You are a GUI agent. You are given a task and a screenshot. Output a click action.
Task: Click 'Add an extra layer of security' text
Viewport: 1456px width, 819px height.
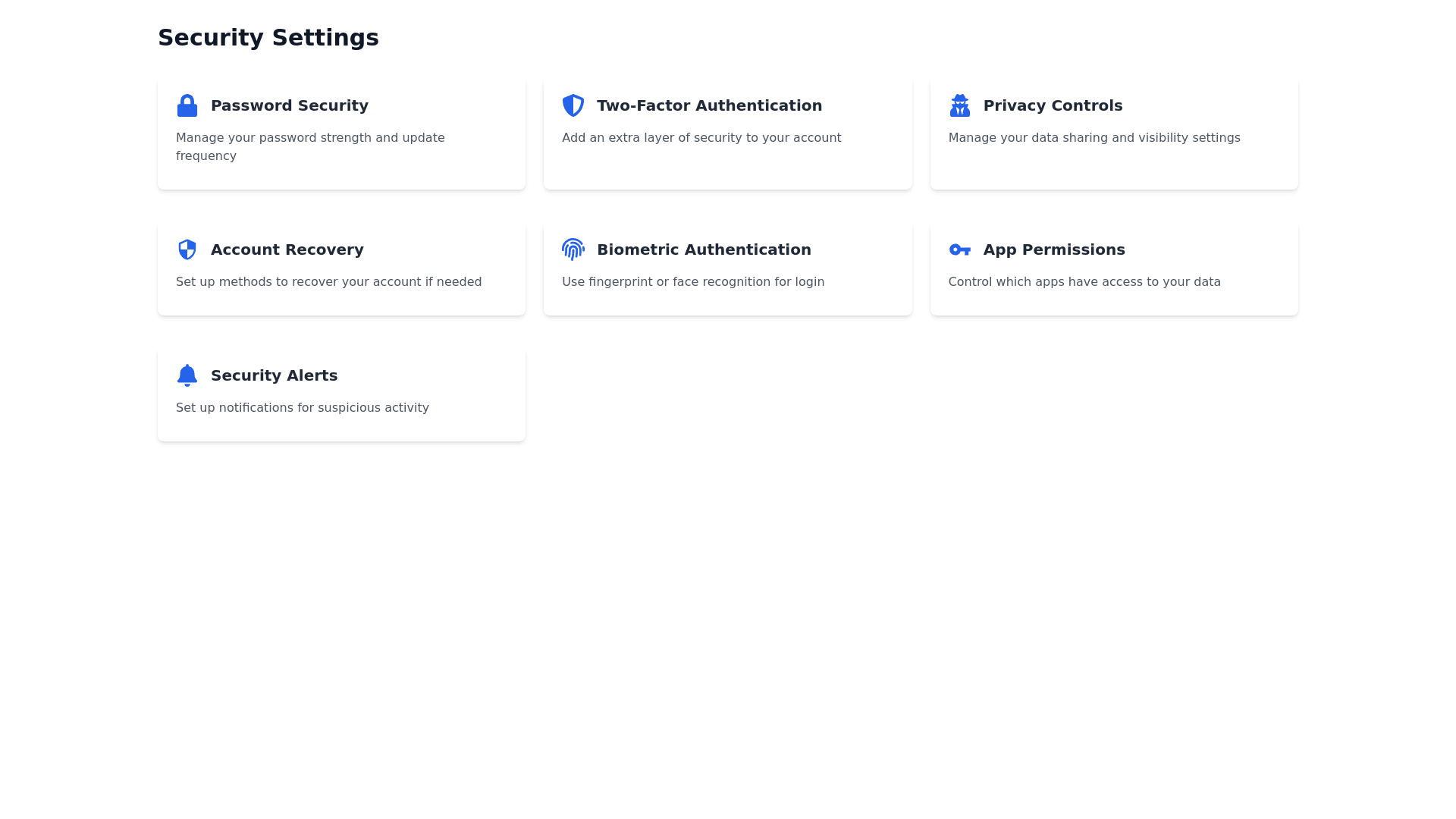click(701, 138)
